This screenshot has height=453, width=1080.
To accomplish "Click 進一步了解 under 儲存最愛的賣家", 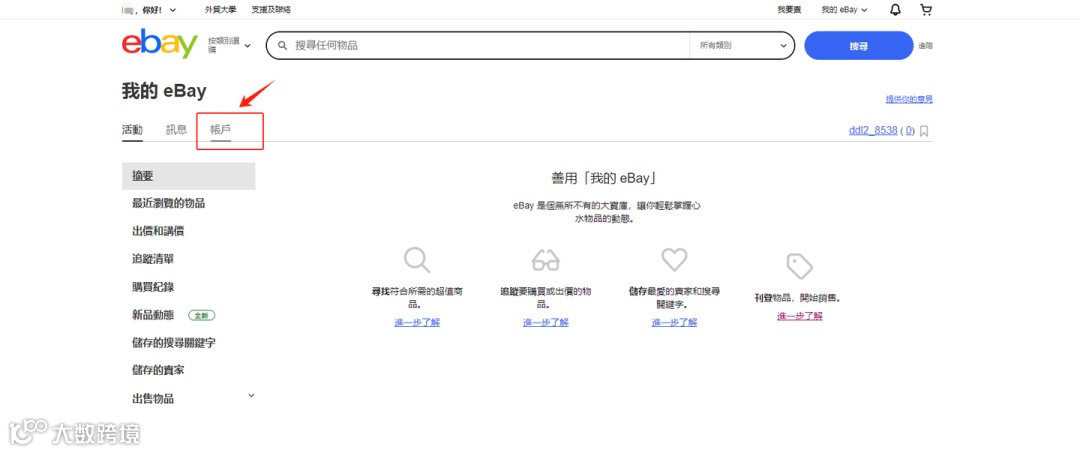I will (x=674, y=322).
